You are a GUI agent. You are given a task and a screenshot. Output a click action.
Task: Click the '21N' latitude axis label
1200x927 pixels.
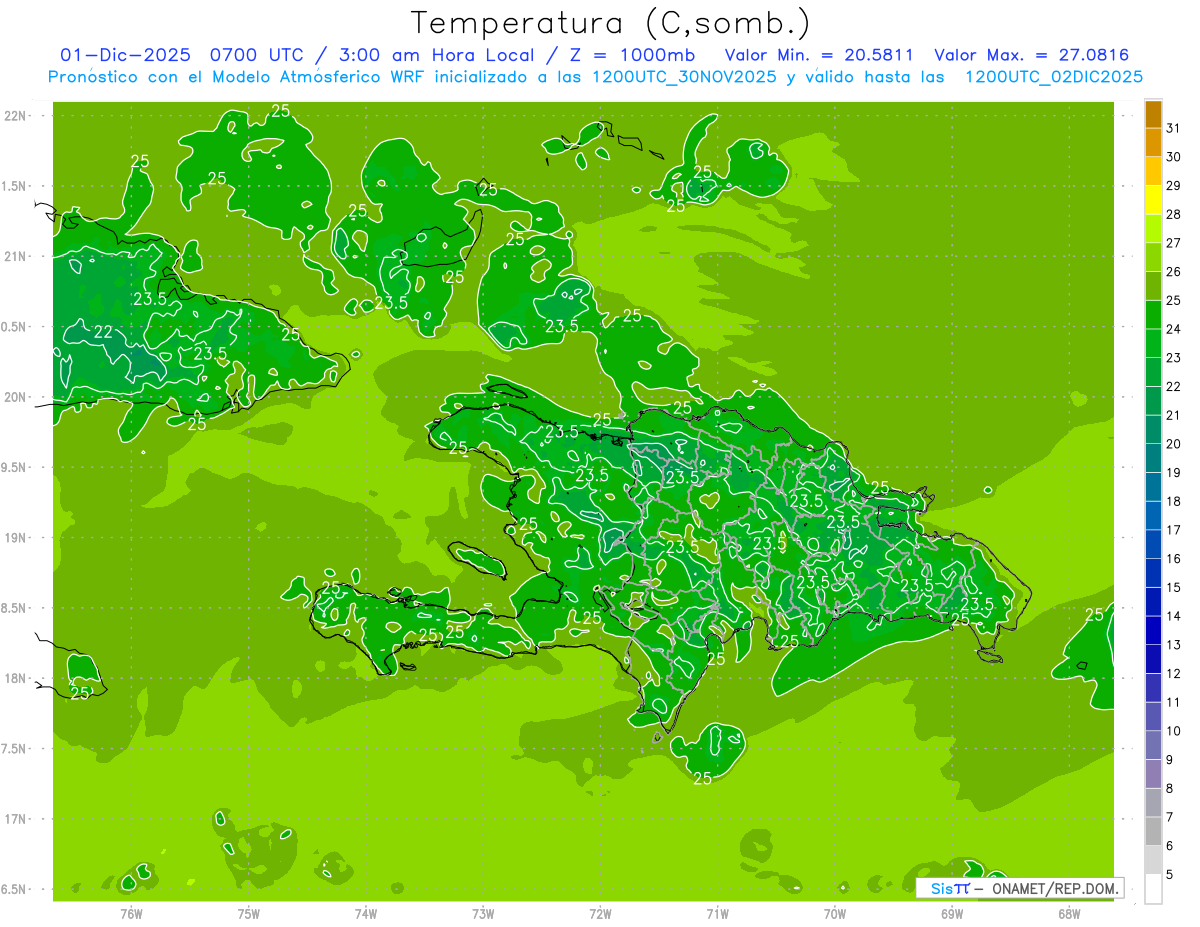coord(15,256)
